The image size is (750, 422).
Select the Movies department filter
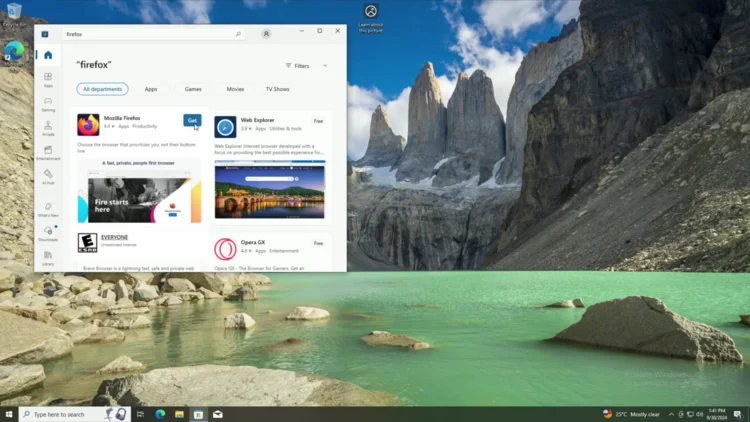(235, 89)
